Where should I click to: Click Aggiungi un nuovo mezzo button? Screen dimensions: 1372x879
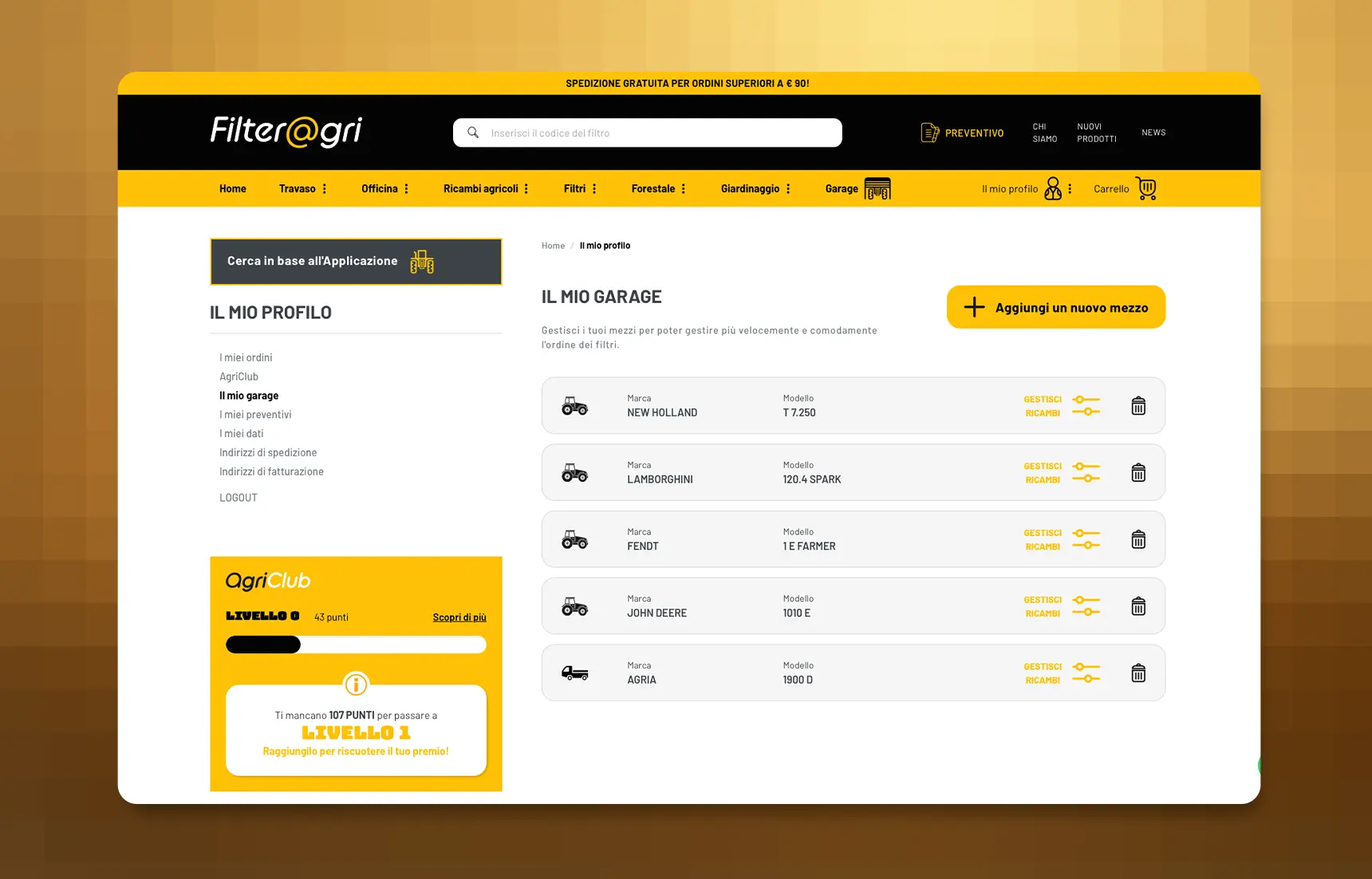[1056, 307]
